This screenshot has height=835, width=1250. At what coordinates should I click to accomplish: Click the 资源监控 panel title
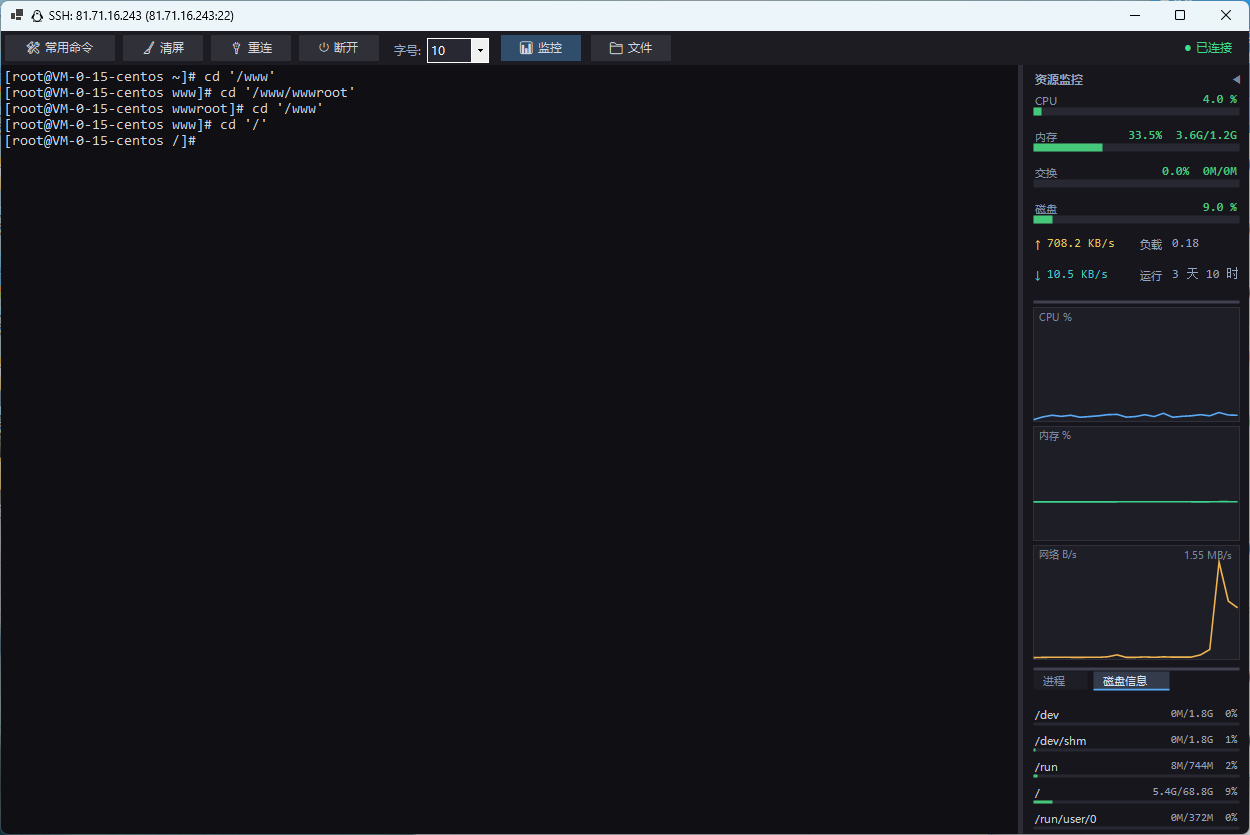(1059, 79)
